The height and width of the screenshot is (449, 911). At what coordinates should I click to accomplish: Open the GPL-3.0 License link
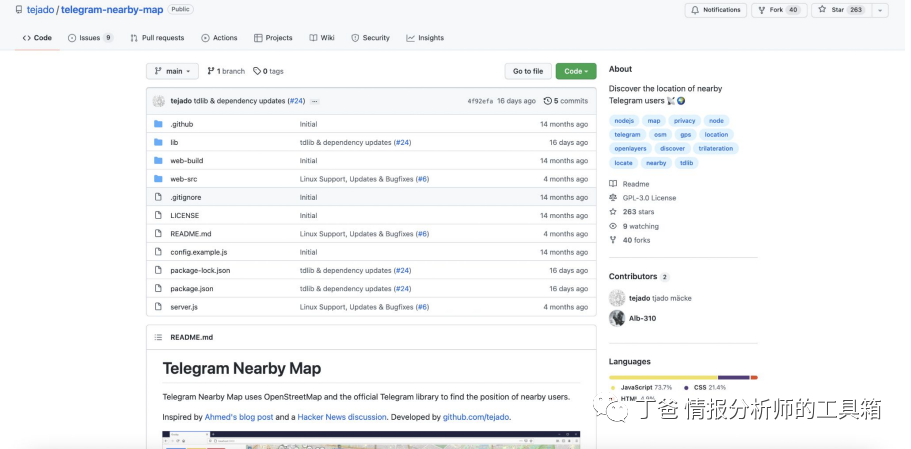pyautogui.click(x=649, y=198)
